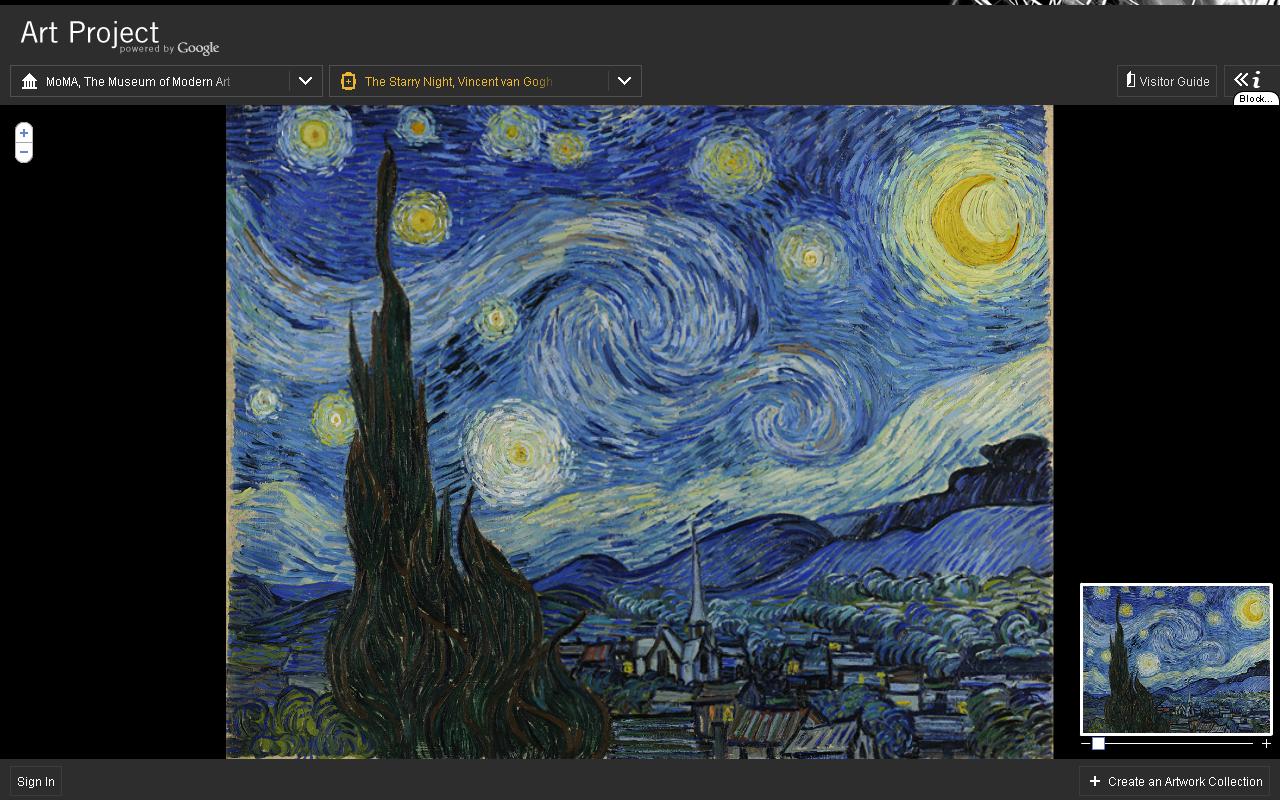The height and width of the screenshot is (800, 1280).
Task: Click the plus icon beside Create an Artwork Collection
Action: click(1095, 781)
